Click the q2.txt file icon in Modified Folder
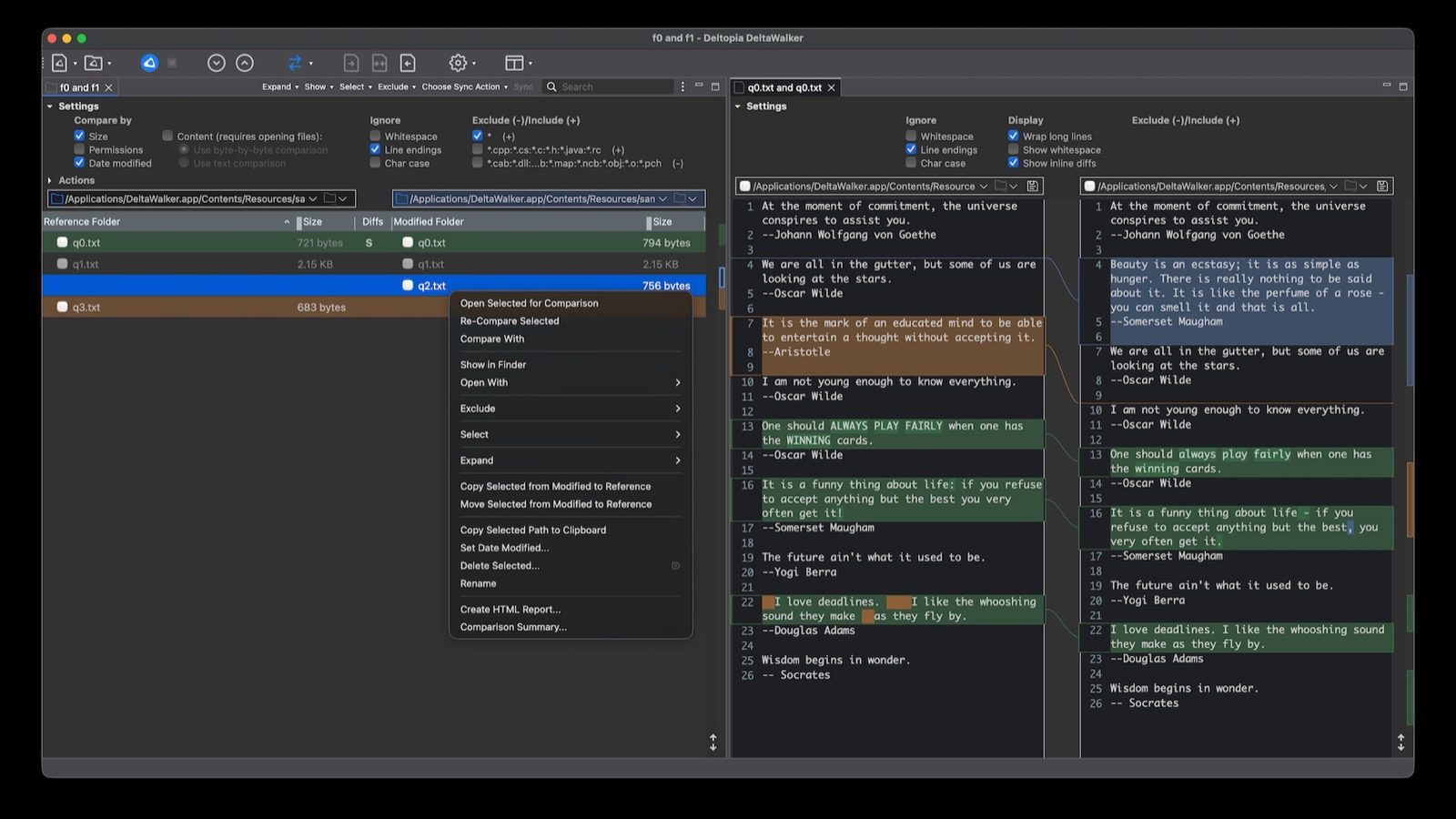Viewport: 1456px width, 819px height. 408,286
